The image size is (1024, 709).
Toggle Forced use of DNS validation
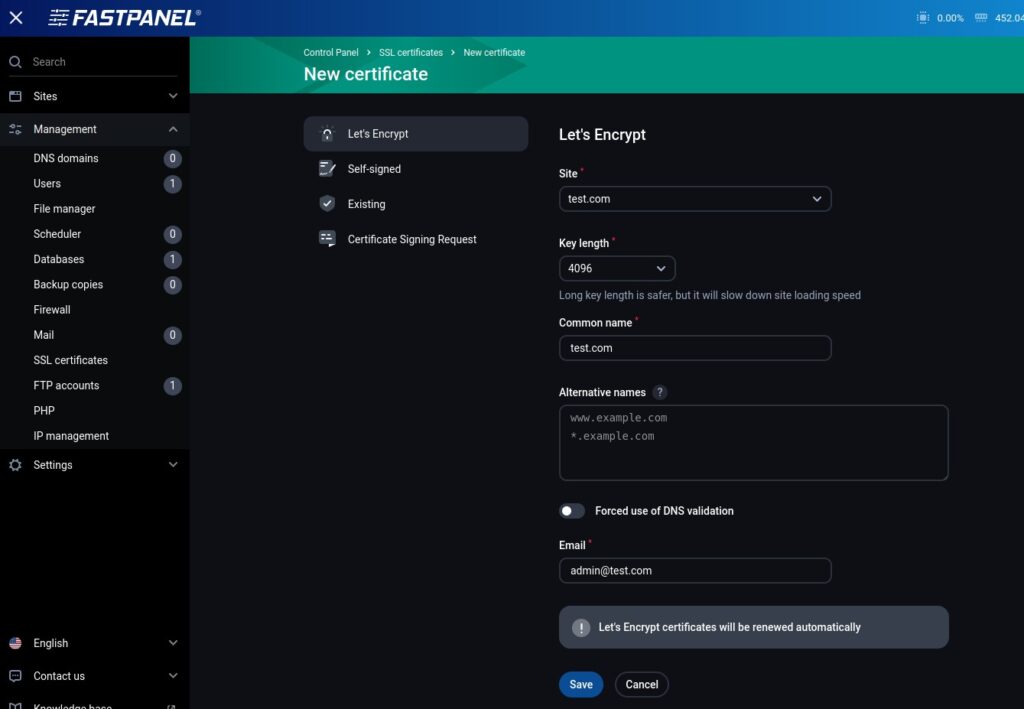(572, 511)
